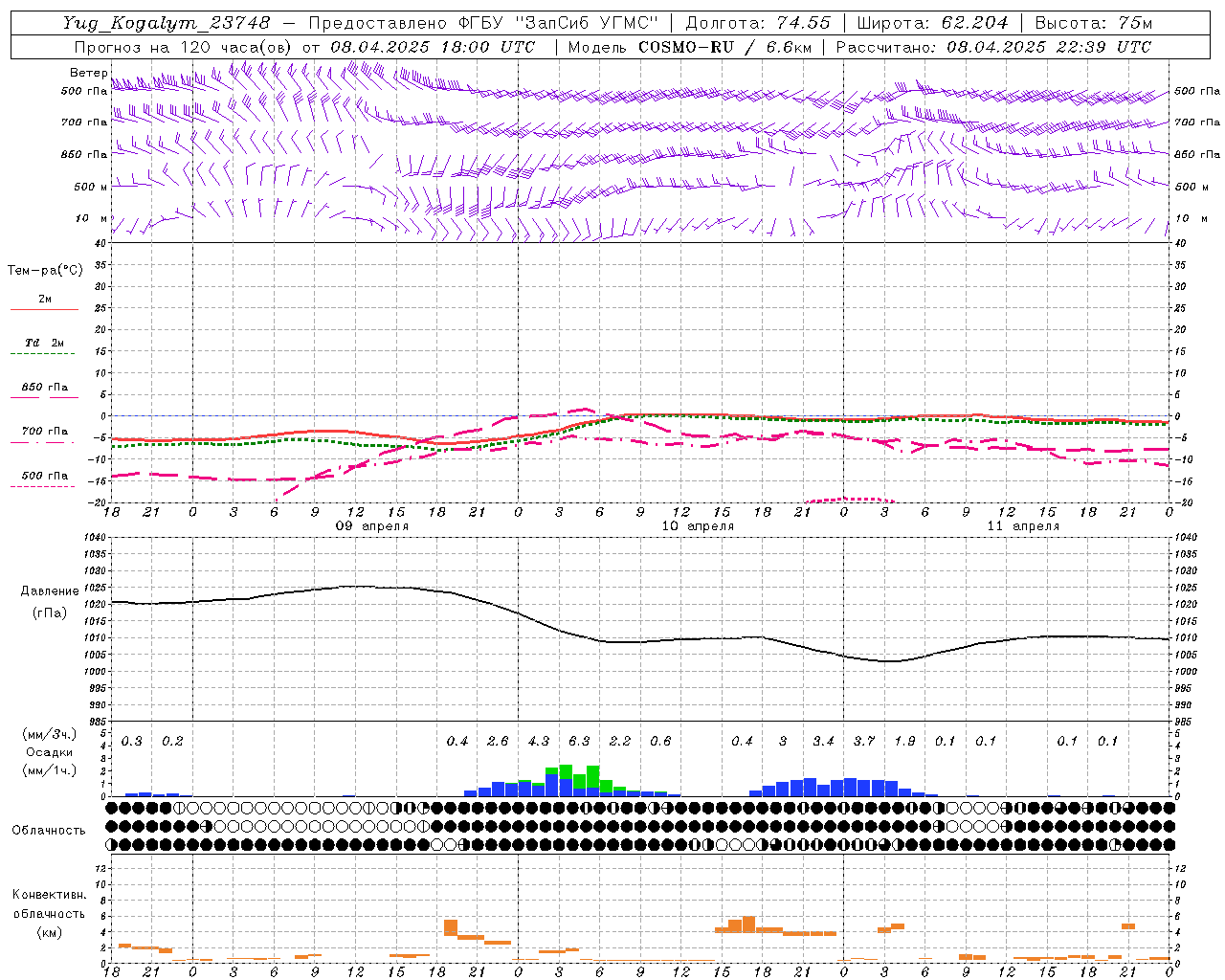Select the 3.7 precipitation total value
The height and width of the screenshot is (980, 1225).
point(864,741)
